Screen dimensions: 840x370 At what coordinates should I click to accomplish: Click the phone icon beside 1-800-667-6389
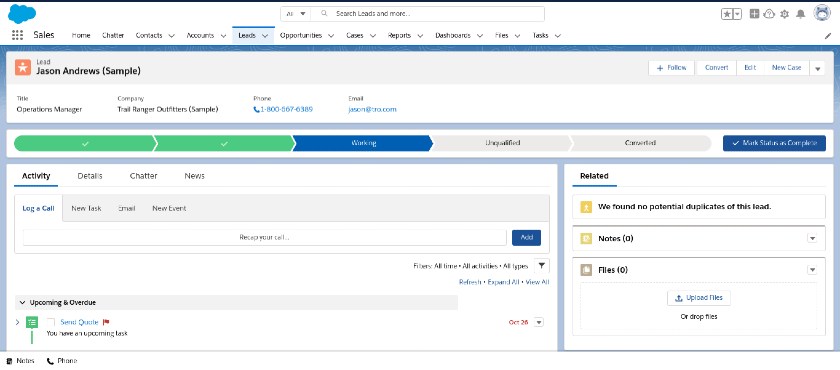click(x=257, y=109)
